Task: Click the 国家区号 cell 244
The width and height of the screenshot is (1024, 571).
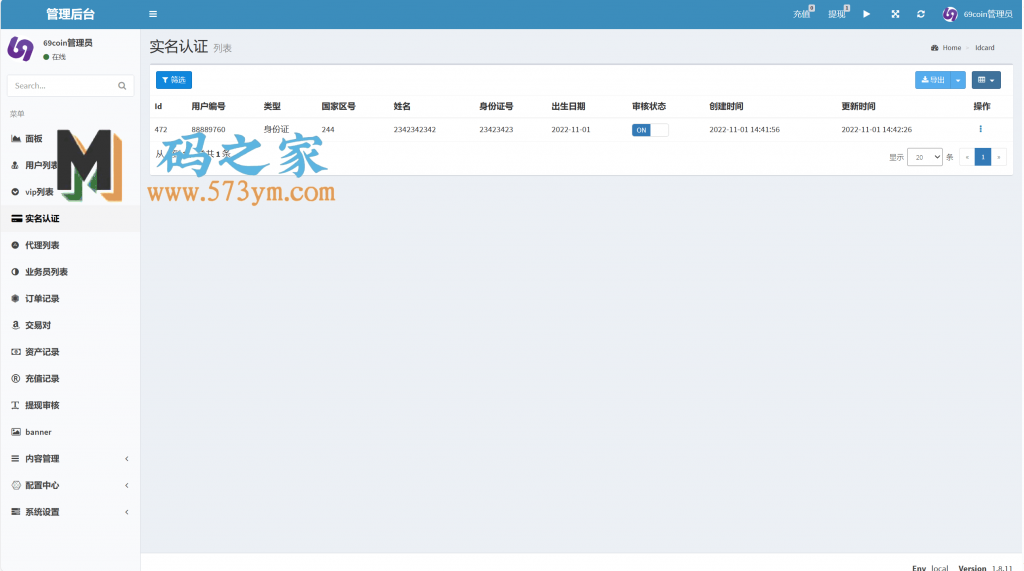Action: pyautogui.click(x=328, y=129)
